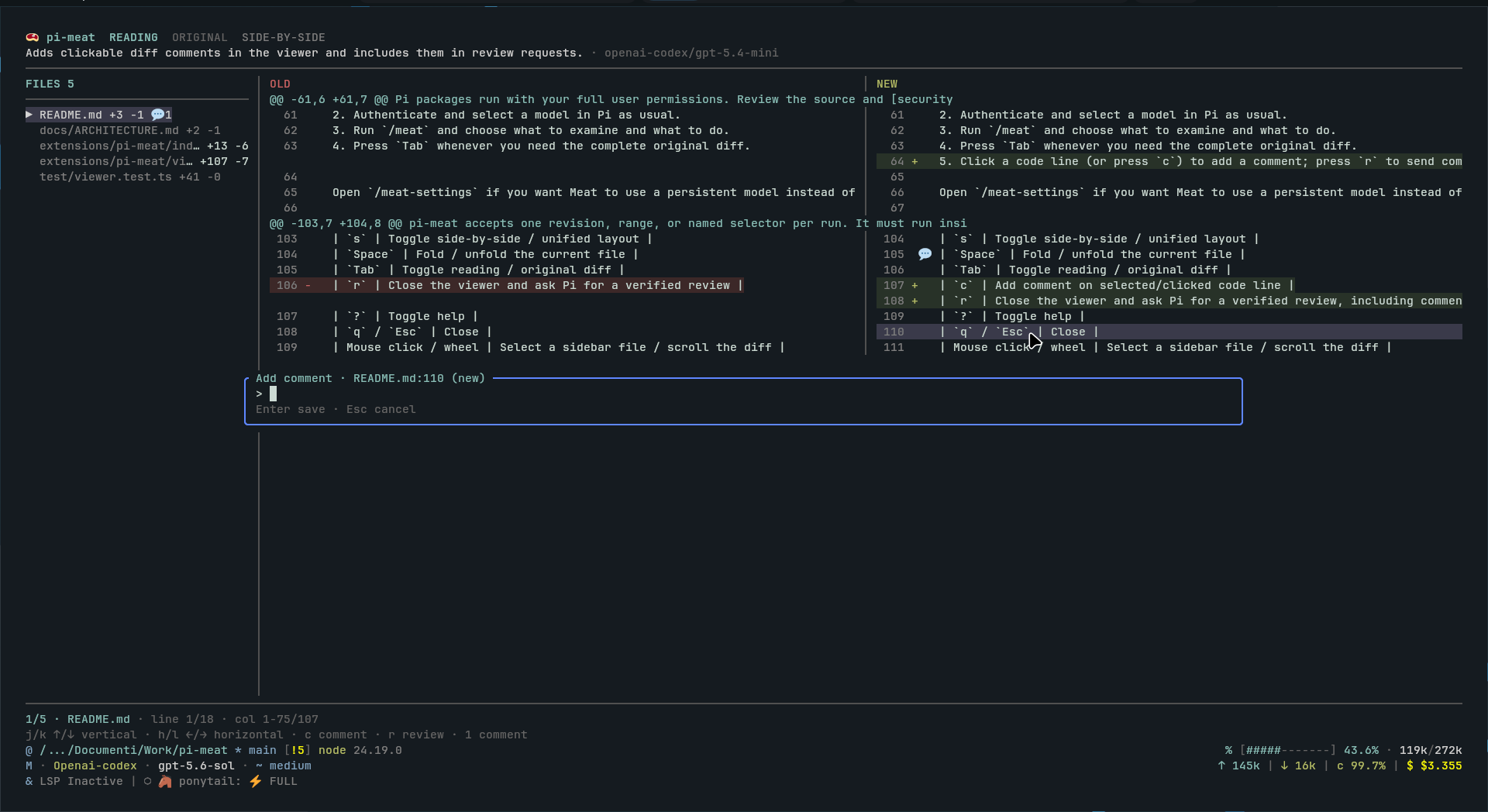Click the plus marker on new line 108

914,301
